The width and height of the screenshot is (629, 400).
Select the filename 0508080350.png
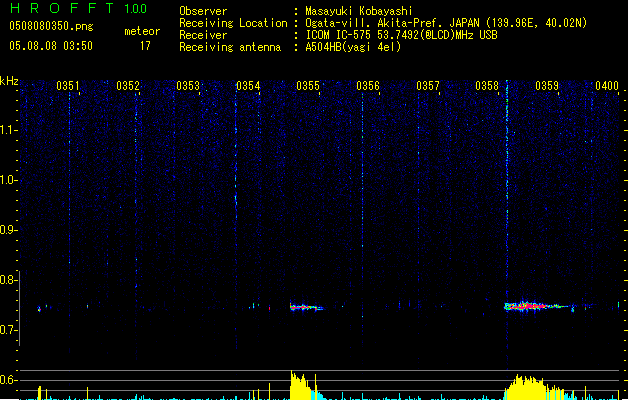pos(51,26)
